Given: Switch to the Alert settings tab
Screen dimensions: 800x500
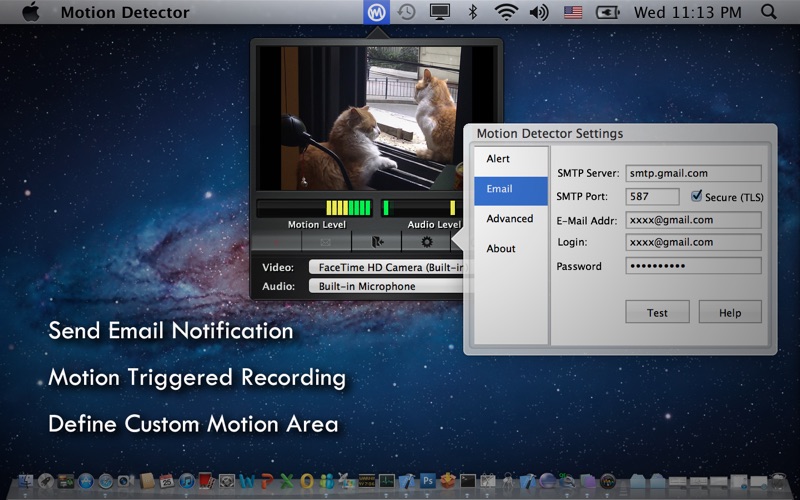Looking at the screenshot, I should [511, 159].
